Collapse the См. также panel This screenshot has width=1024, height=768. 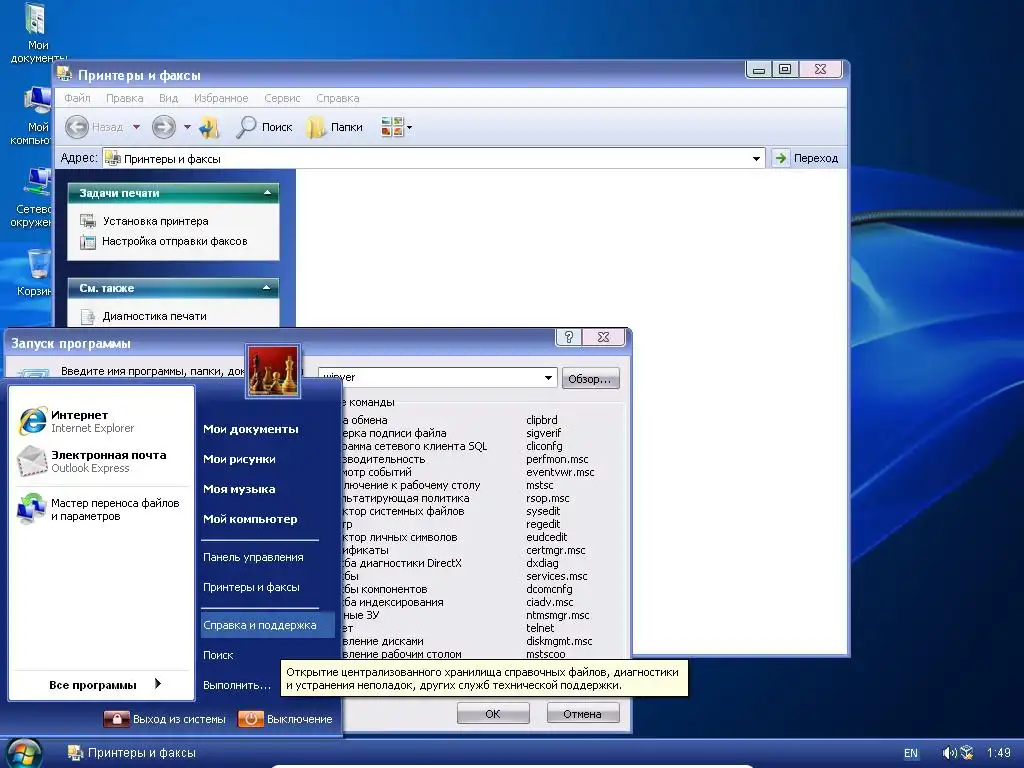266,287
